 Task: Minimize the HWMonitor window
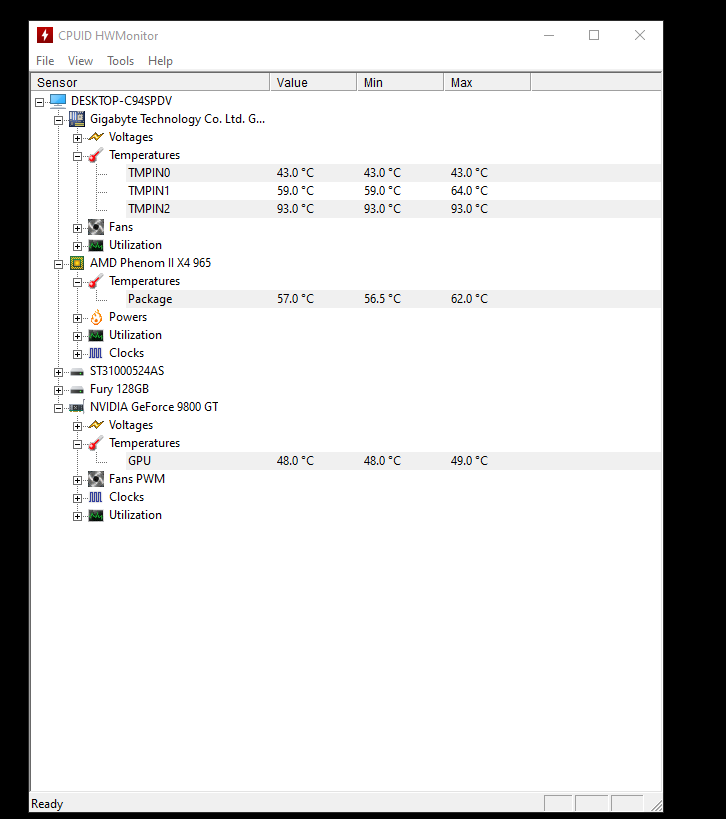[549, 36]
